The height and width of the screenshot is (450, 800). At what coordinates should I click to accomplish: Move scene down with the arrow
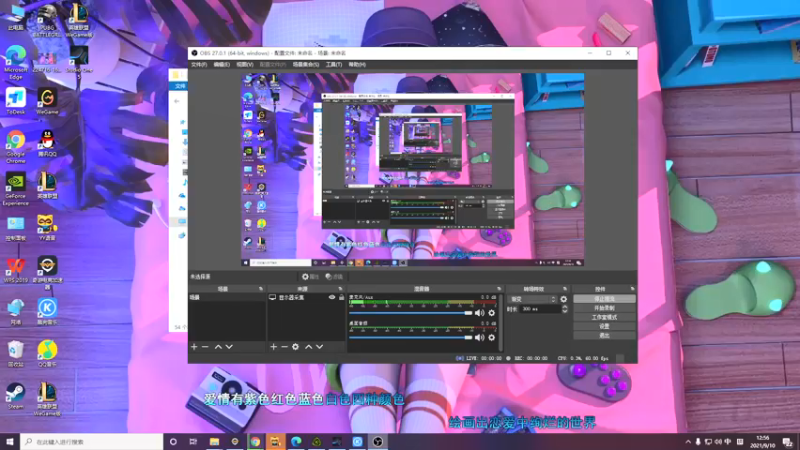(230, 347)
